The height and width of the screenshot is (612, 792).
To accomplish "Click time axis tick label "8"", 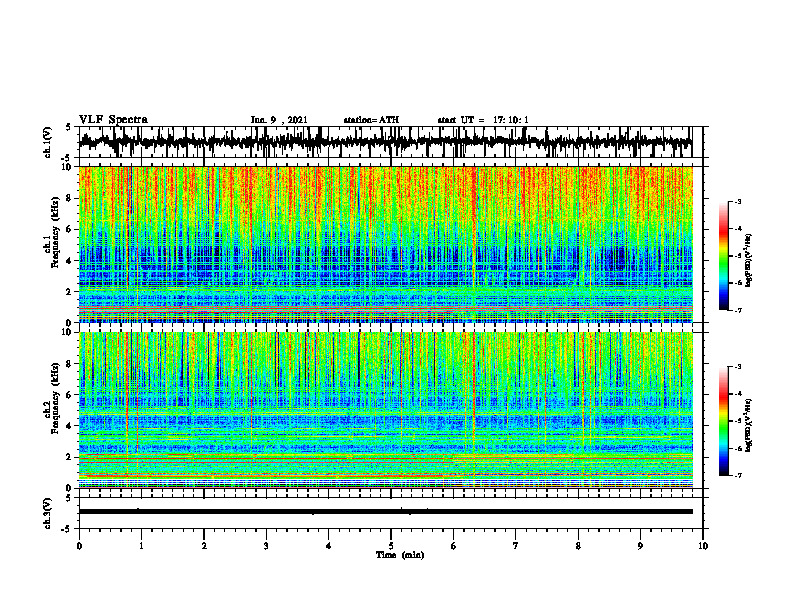I will click(x=578, y=546).
